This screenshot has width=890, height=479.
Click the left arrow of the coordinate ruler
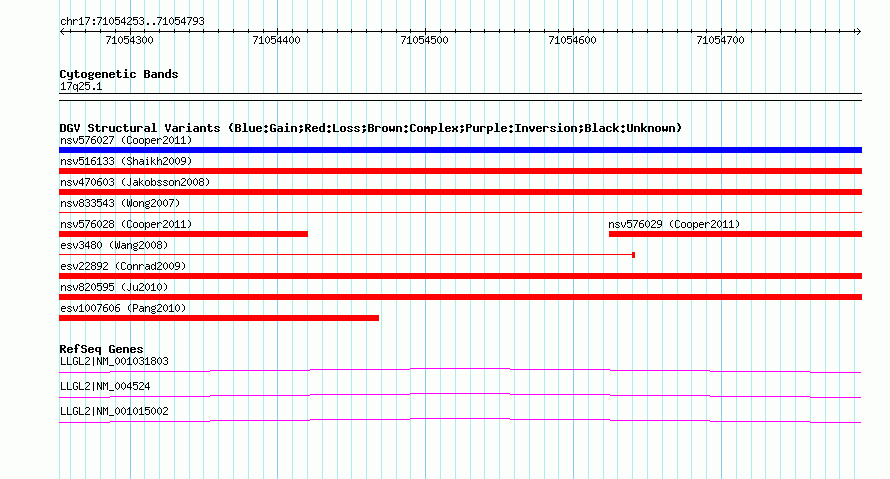[62, 32]
